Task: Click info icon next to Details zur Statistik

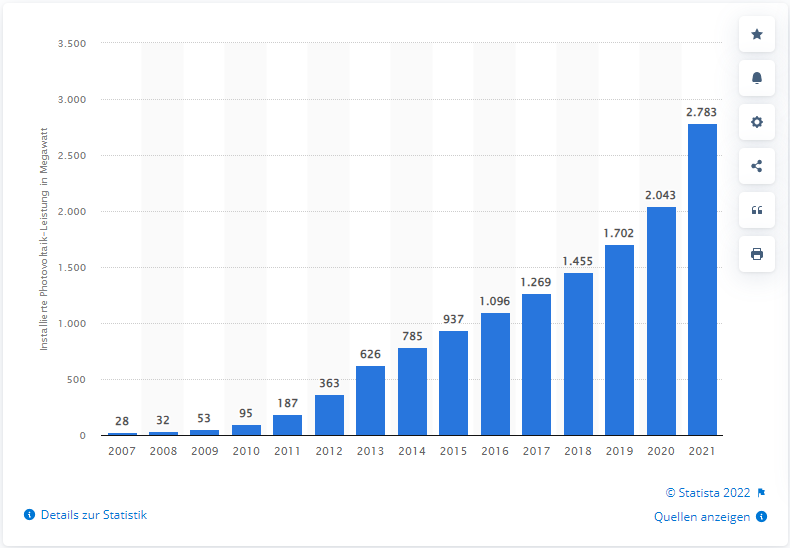Action: click(x=29, y=515)
